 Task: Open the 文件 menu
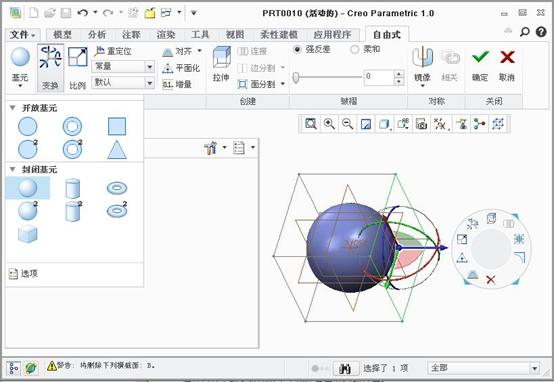[22, 35]
